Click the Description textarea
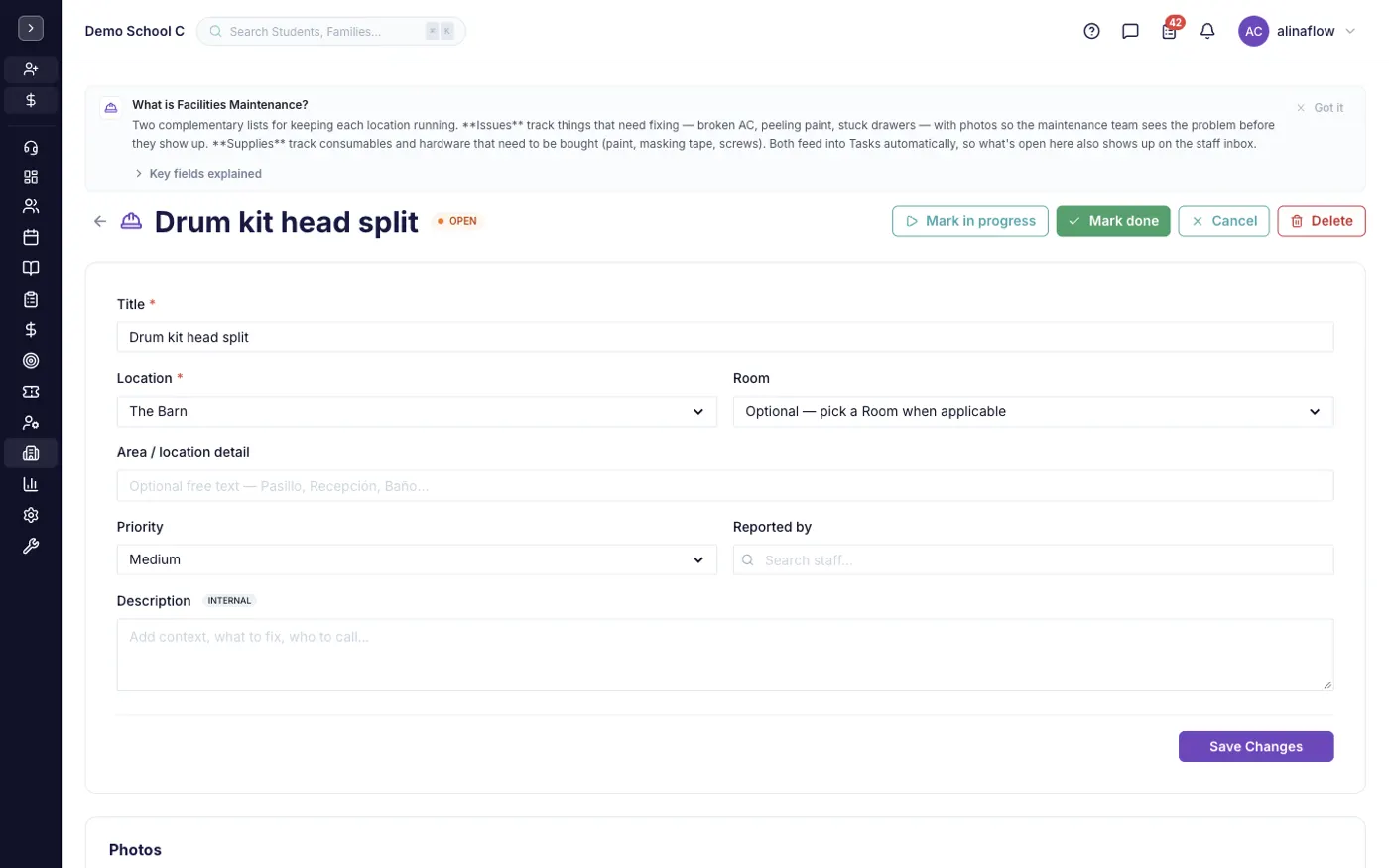 pos(725,655)
